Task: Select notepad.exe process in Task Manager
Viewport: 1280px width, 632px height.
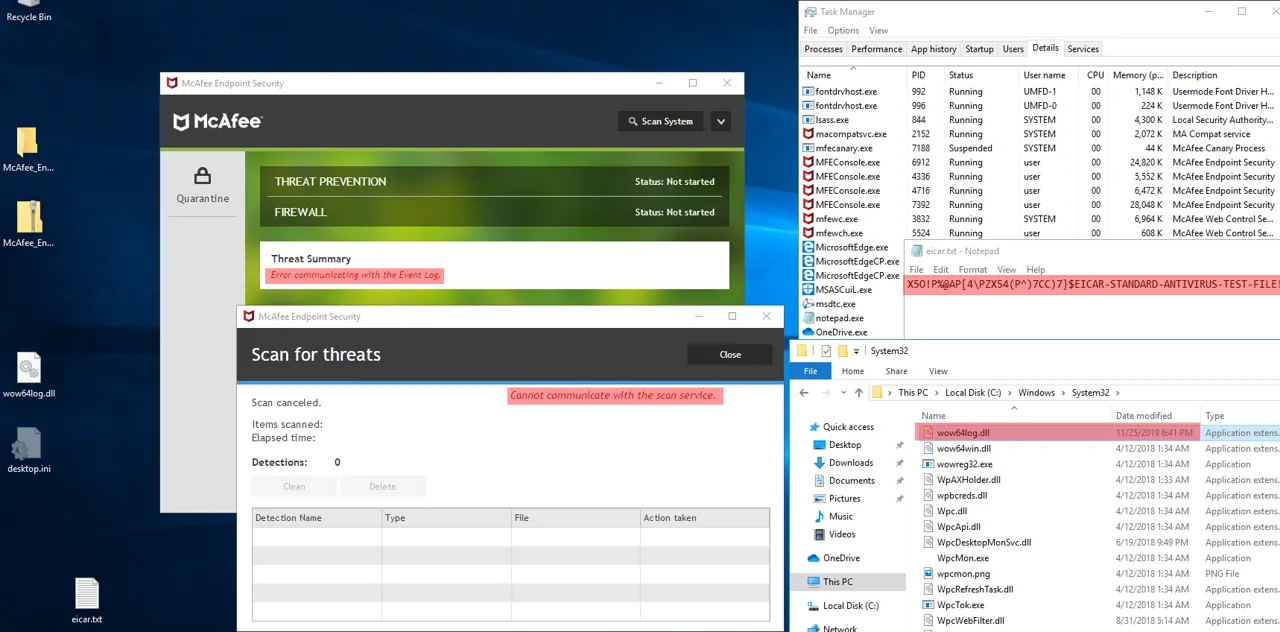Action: [839, 318]
